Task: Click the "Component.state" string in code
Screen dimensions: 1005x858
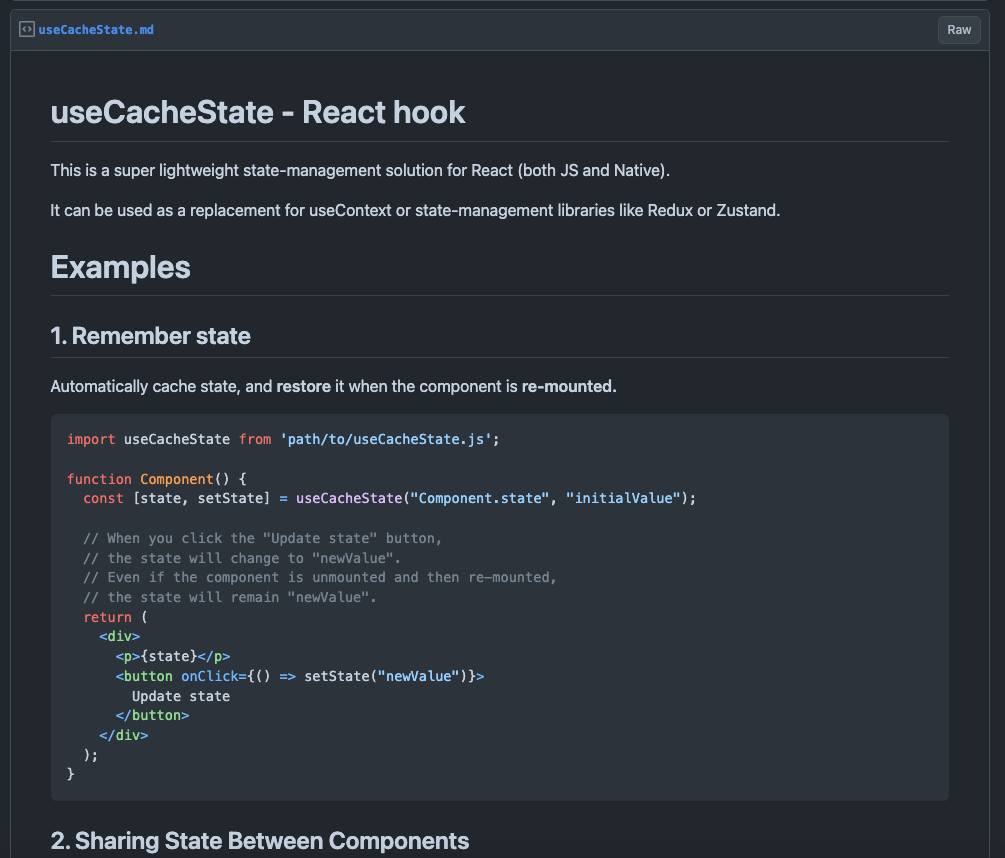Action: pyautogui.click(x=479, y=498)
